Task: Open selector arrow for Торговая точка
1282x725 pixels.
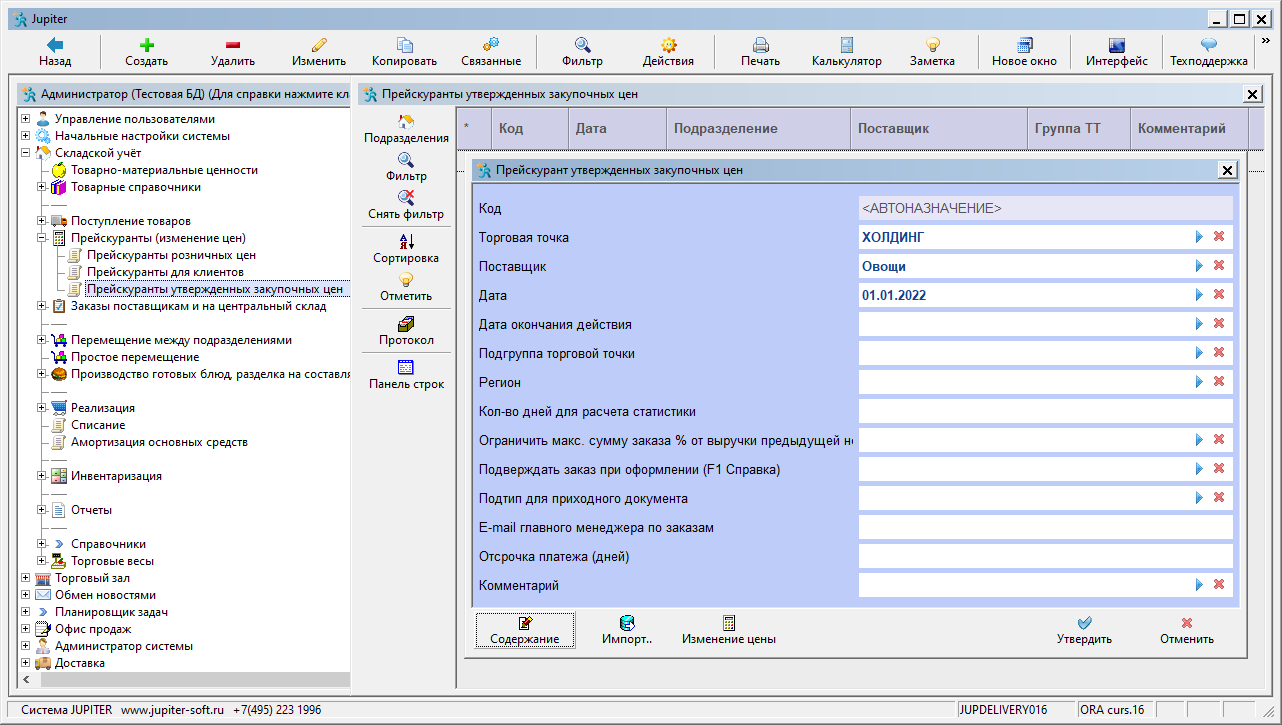Action: [1199, 237]
